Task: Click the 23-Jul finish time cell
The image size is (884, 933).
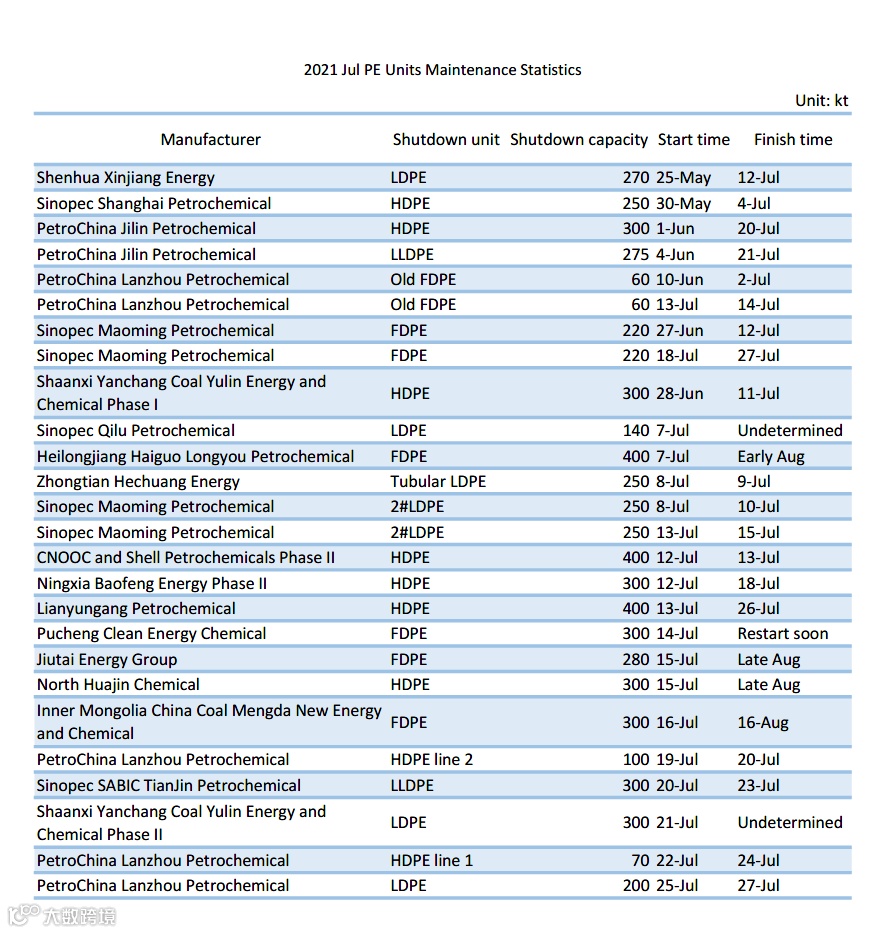Action: pyautogui.click(x=758, y=786)
